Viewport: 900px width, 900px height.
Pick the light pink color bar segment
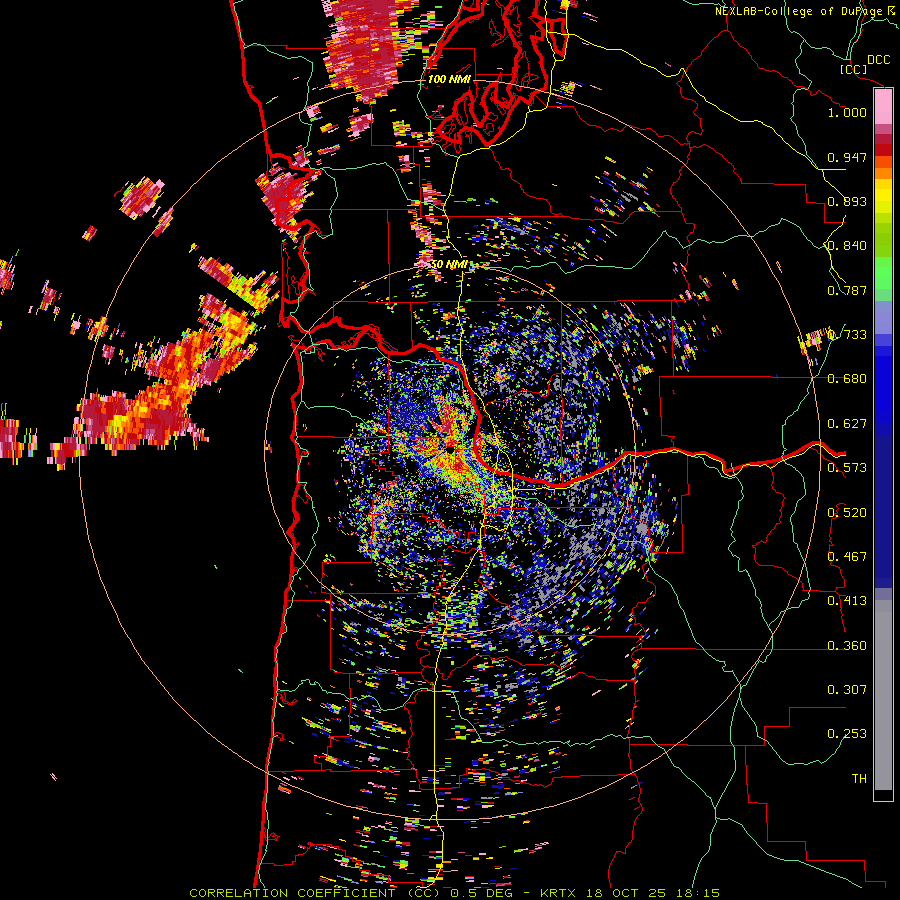pyautogui.click(x=883, y=107)
